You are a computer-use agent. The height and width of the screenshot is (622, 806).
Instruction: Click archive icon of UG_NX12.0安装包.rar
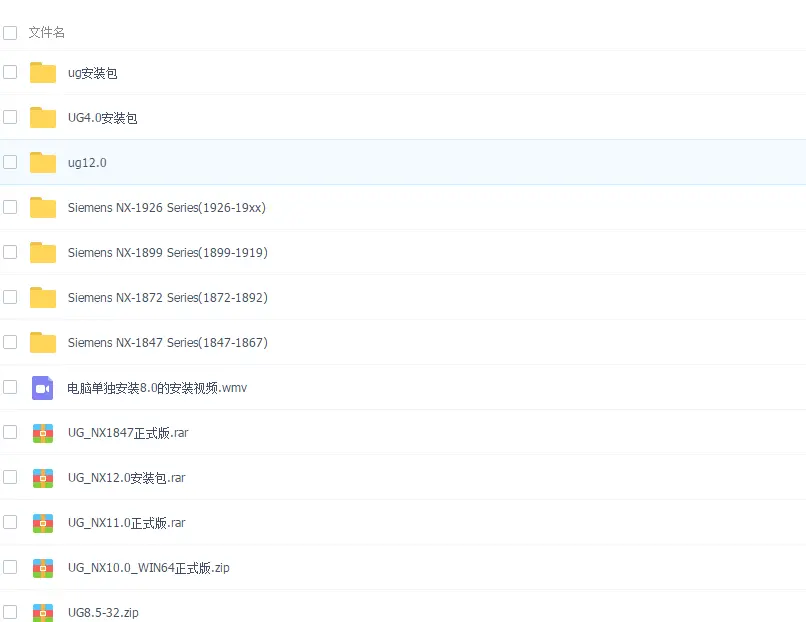43,478
